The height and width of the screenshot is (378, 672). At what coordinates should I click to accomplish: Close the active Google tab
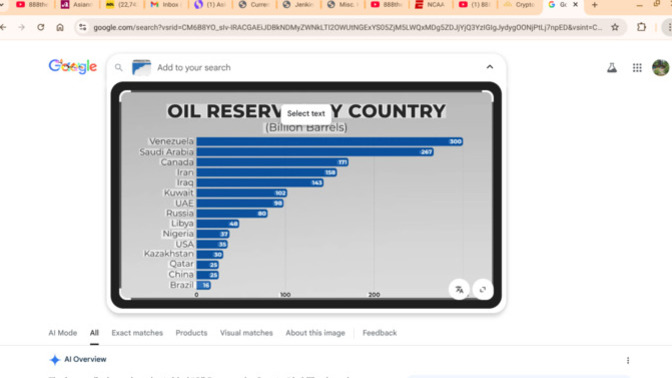click(x=576, y=4)
